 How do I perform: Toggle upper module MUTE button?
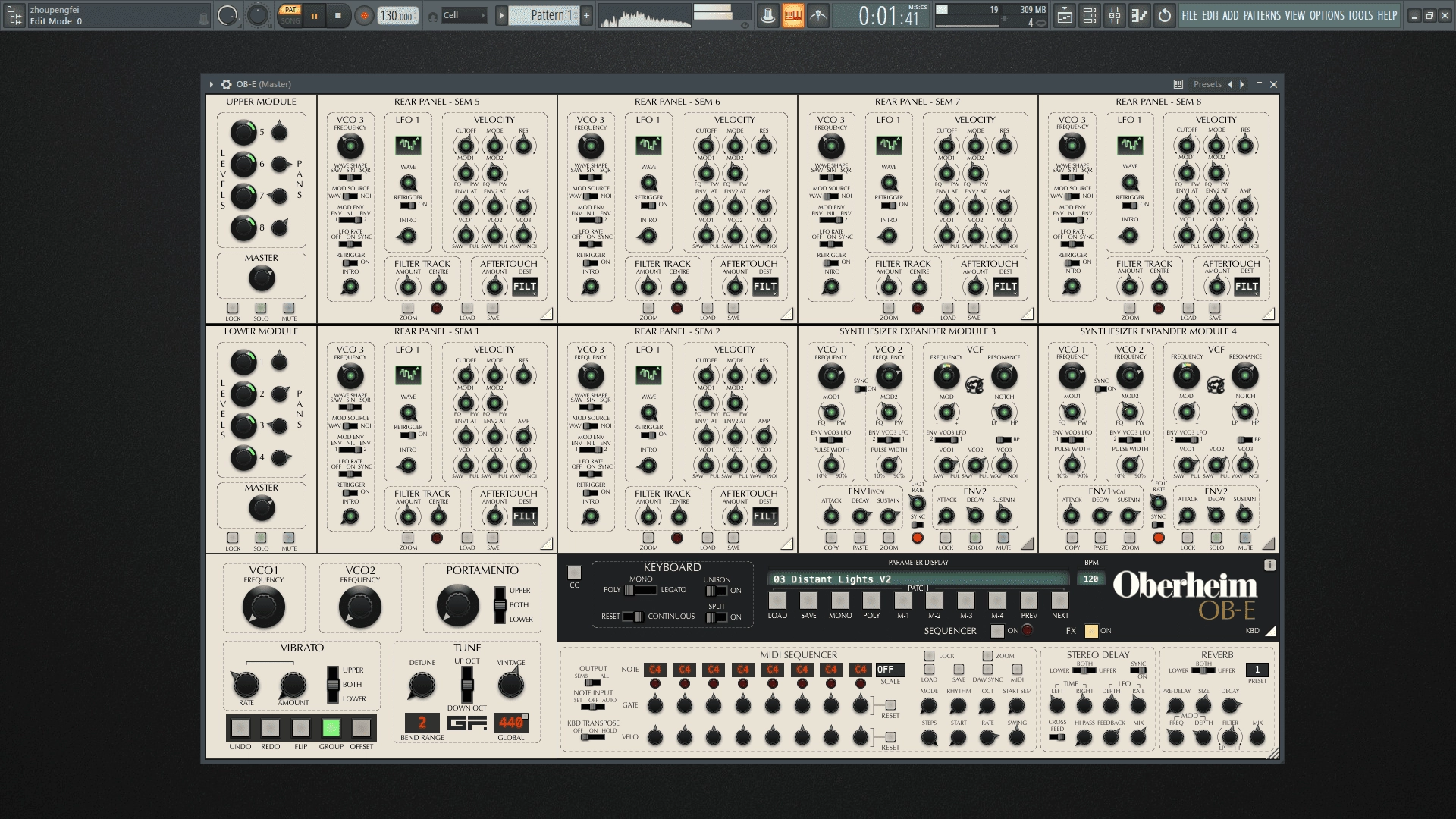tap(289, 308)
